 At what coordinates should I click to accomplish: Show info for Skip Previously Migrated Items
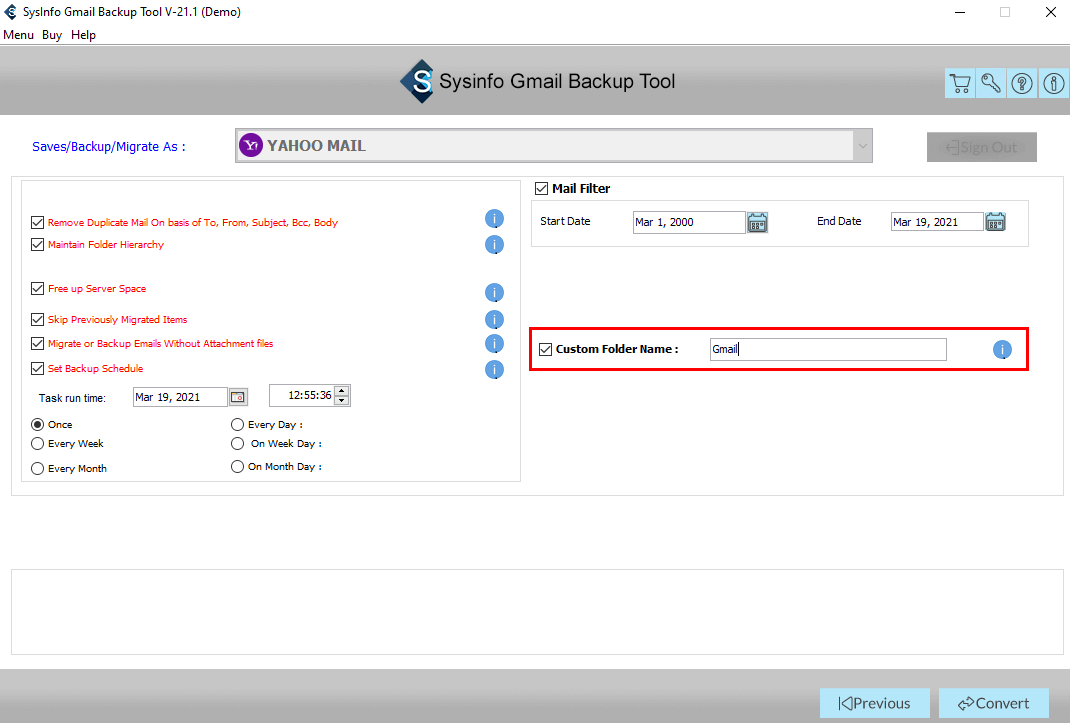(x=494, y=320)
